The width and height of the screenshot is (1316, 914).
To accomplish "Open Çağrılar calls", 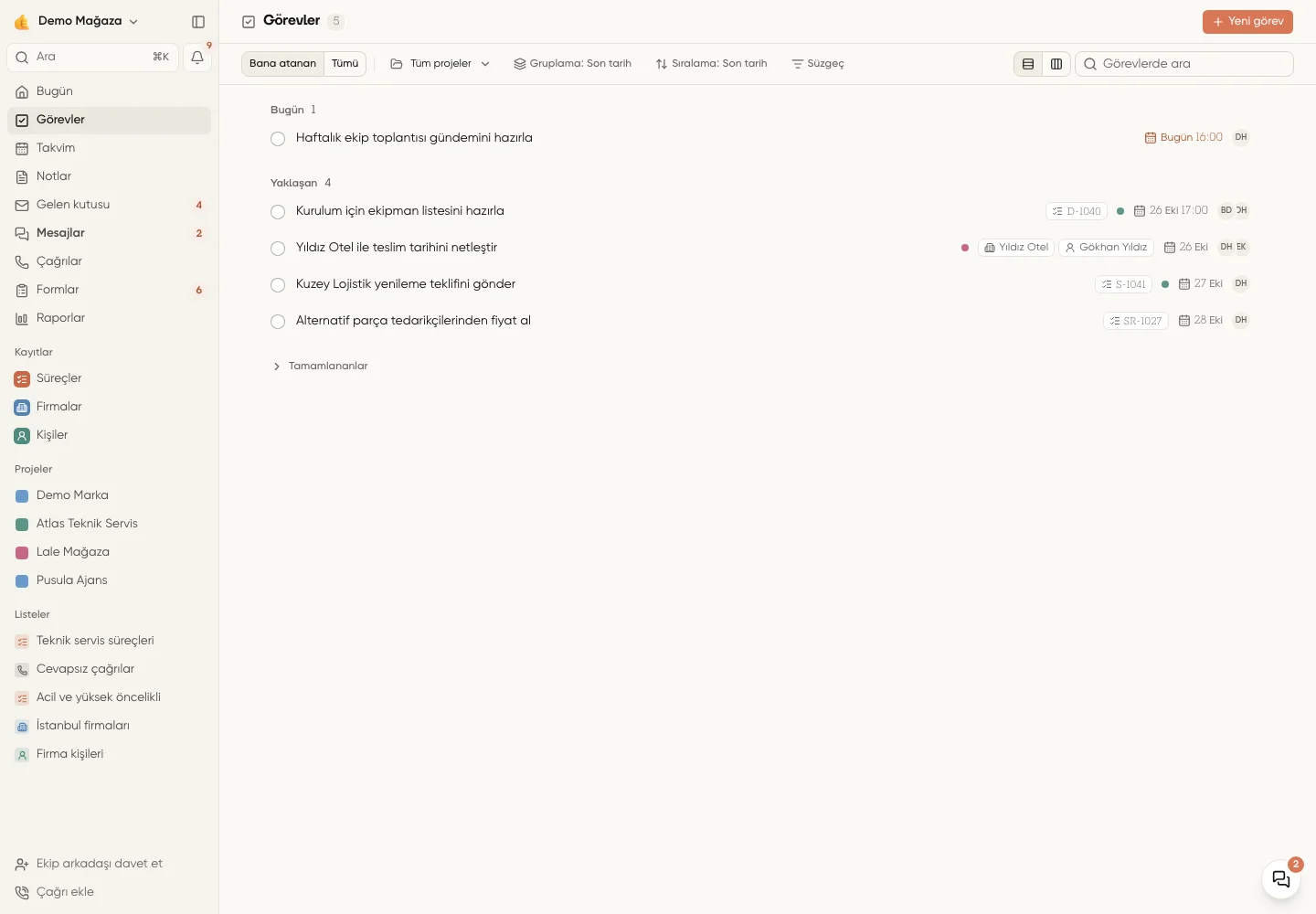I will (109, 261).
